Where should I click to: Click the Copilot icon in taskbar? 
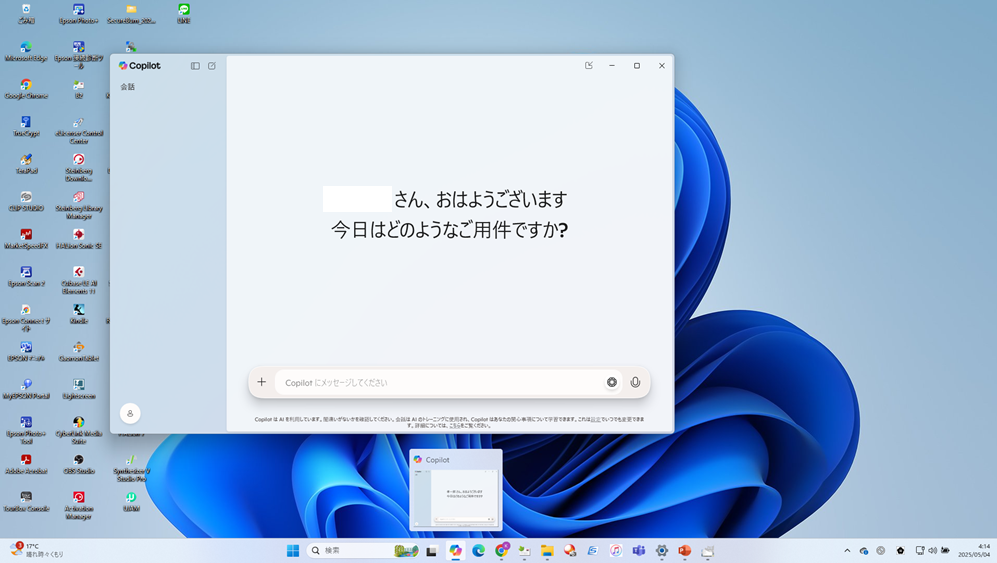[x=455, y=551]
